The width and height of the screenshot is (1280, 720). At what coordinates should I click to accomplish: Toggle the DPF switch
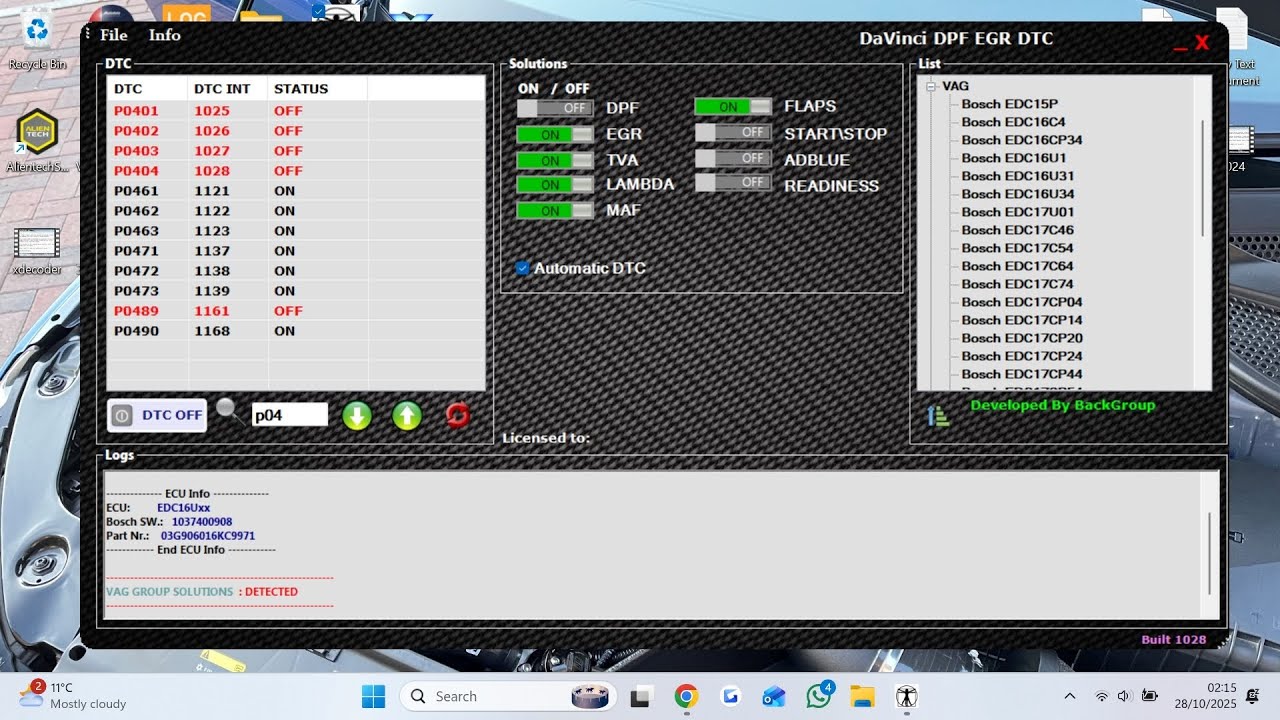tap(555, 108)
